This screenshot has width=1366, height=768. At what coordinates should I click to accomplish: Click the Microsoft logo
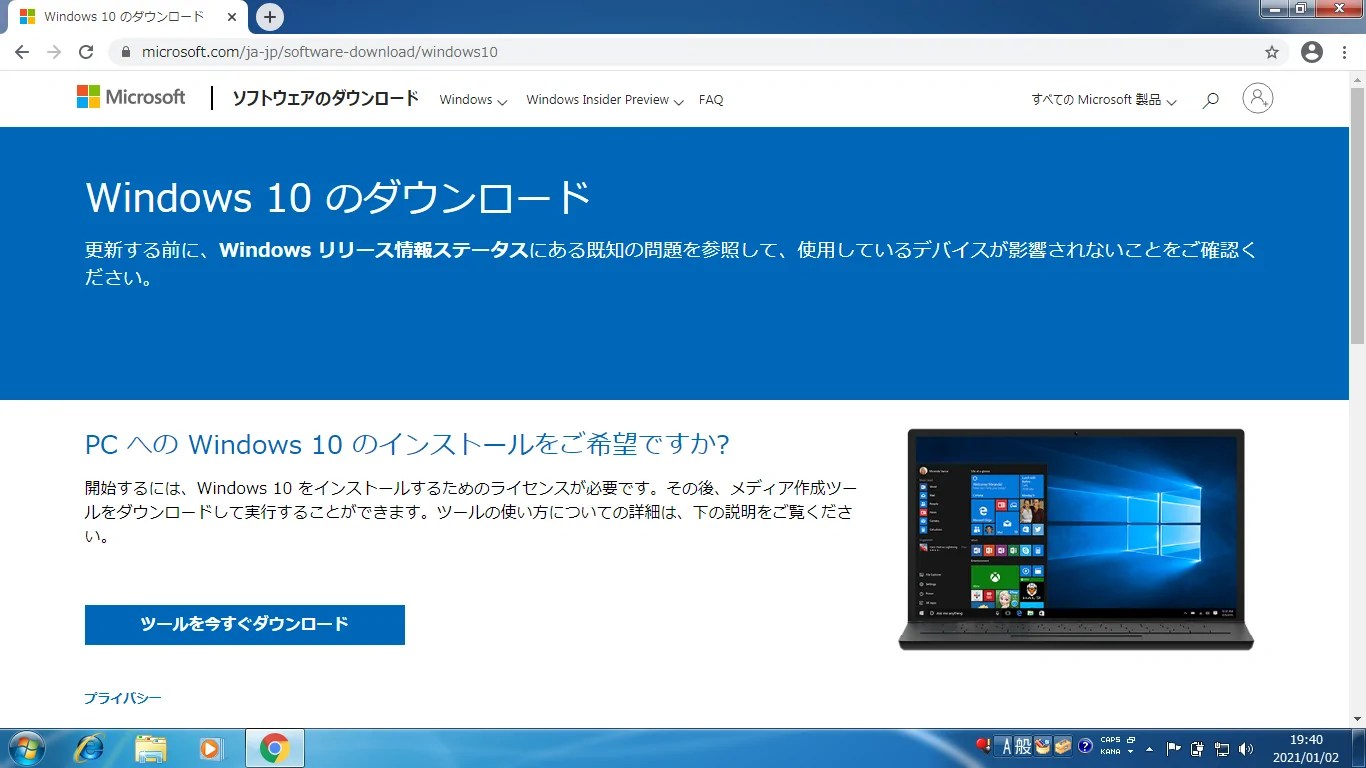(x=131, y=97)
